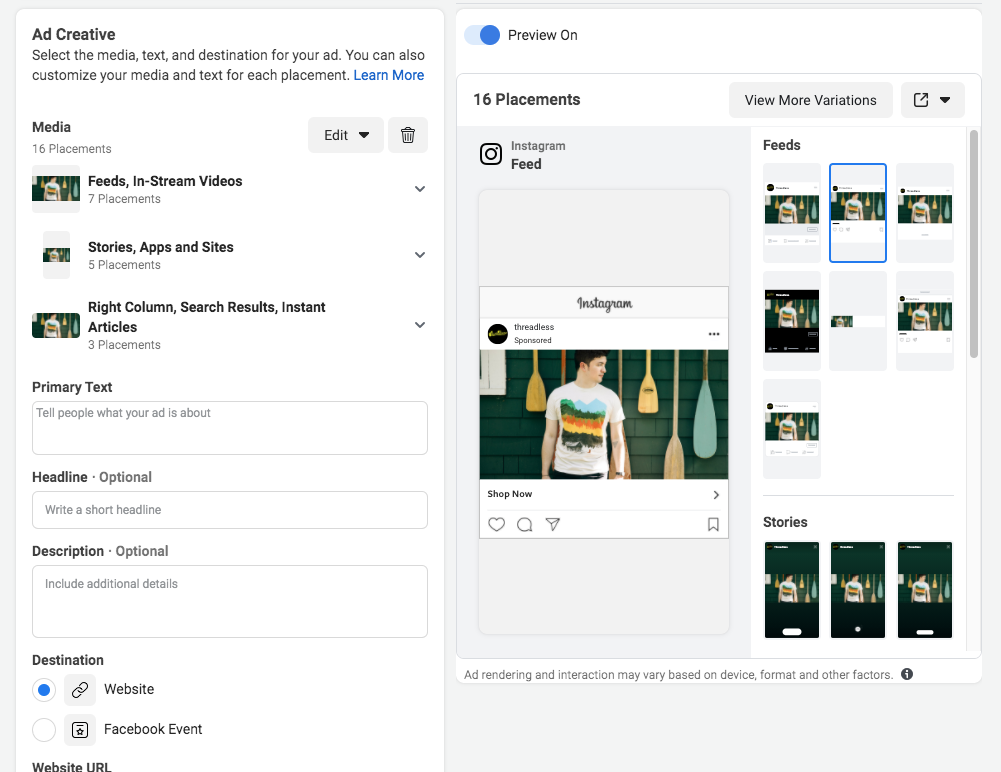
Task: Open the external share preview dropdown
Action: (x=932, y=100)
